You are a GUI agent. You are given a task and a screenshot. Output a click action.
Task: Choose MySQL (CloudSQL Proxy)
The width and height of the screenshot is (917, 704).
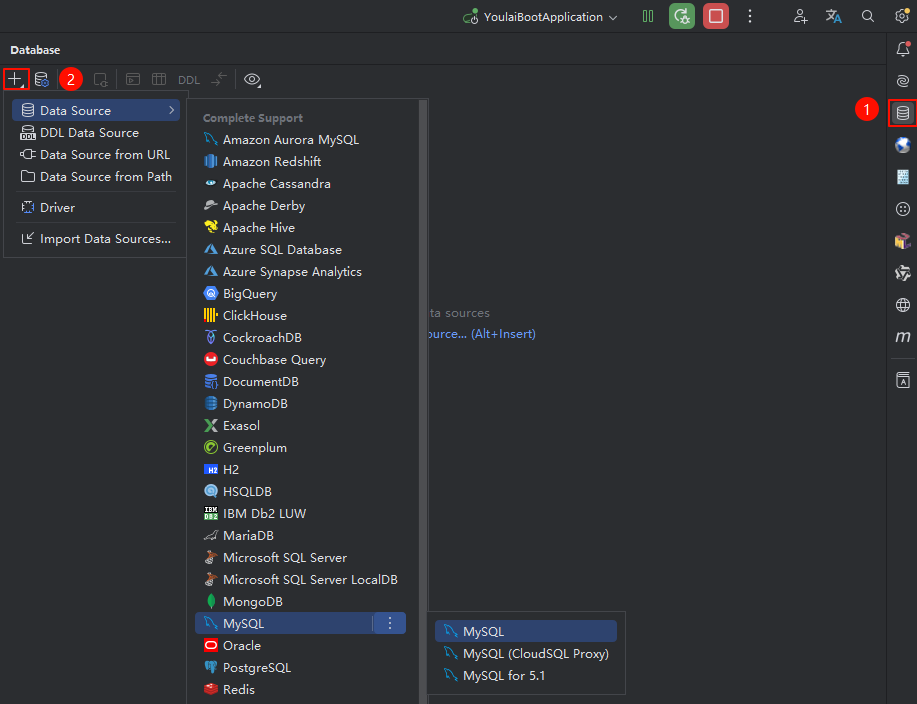tap(526, 654)
